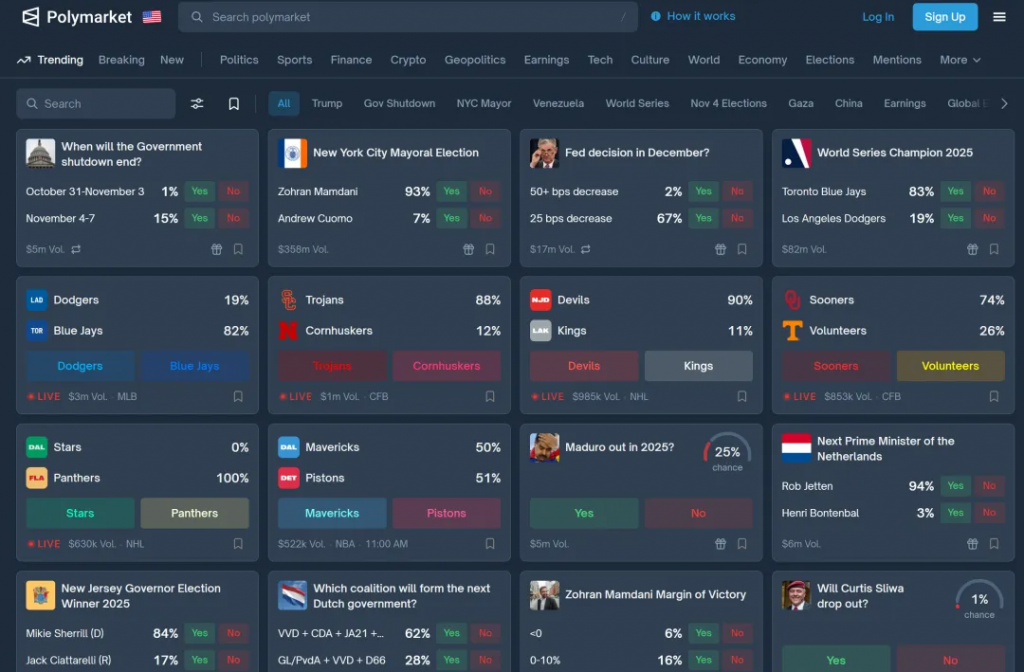Open the filter settings sliders icon
Image resolution: width=1024 pixels, height=672 pixels.
197,104
